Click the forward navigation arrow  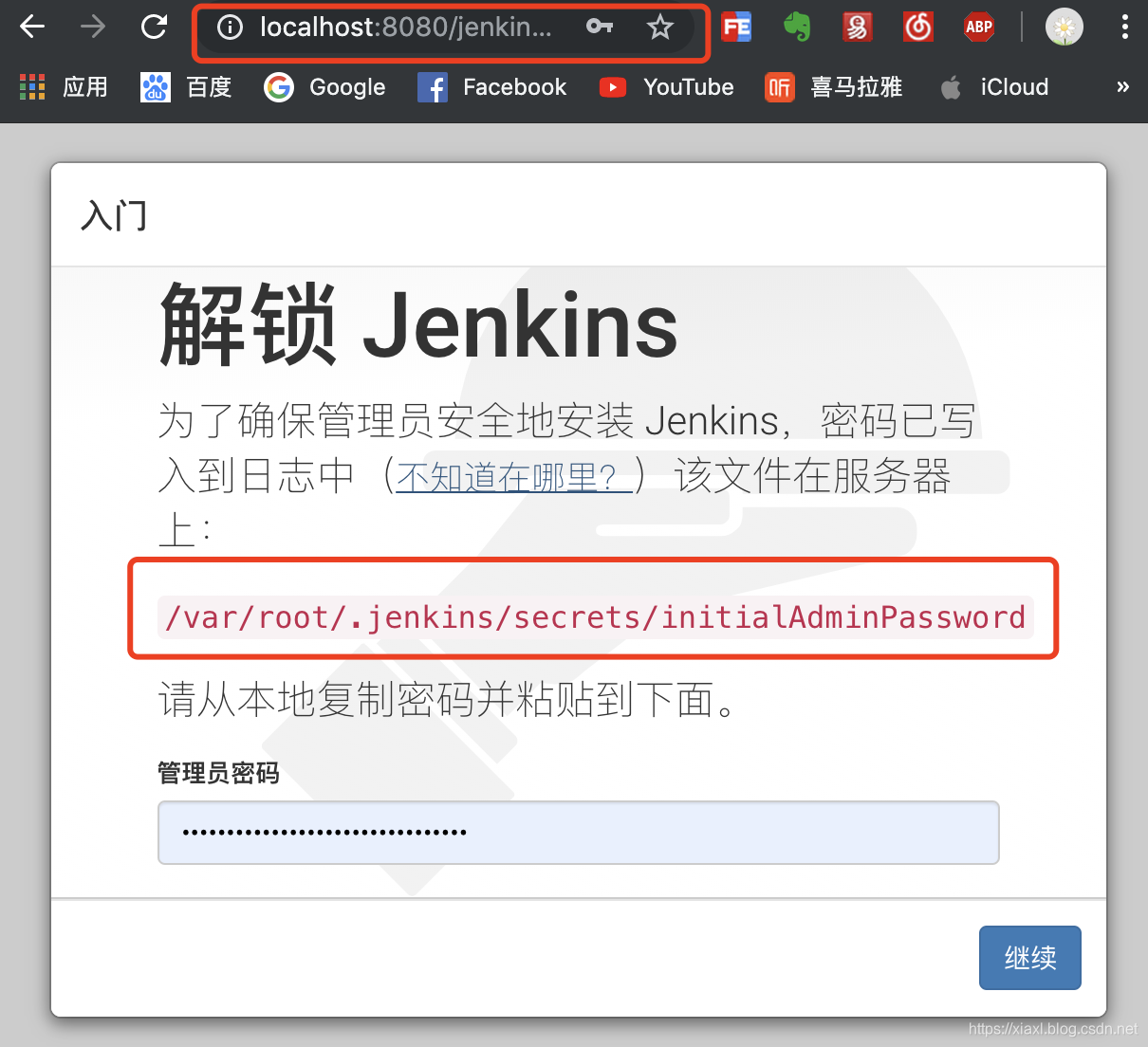click(92, 27)
